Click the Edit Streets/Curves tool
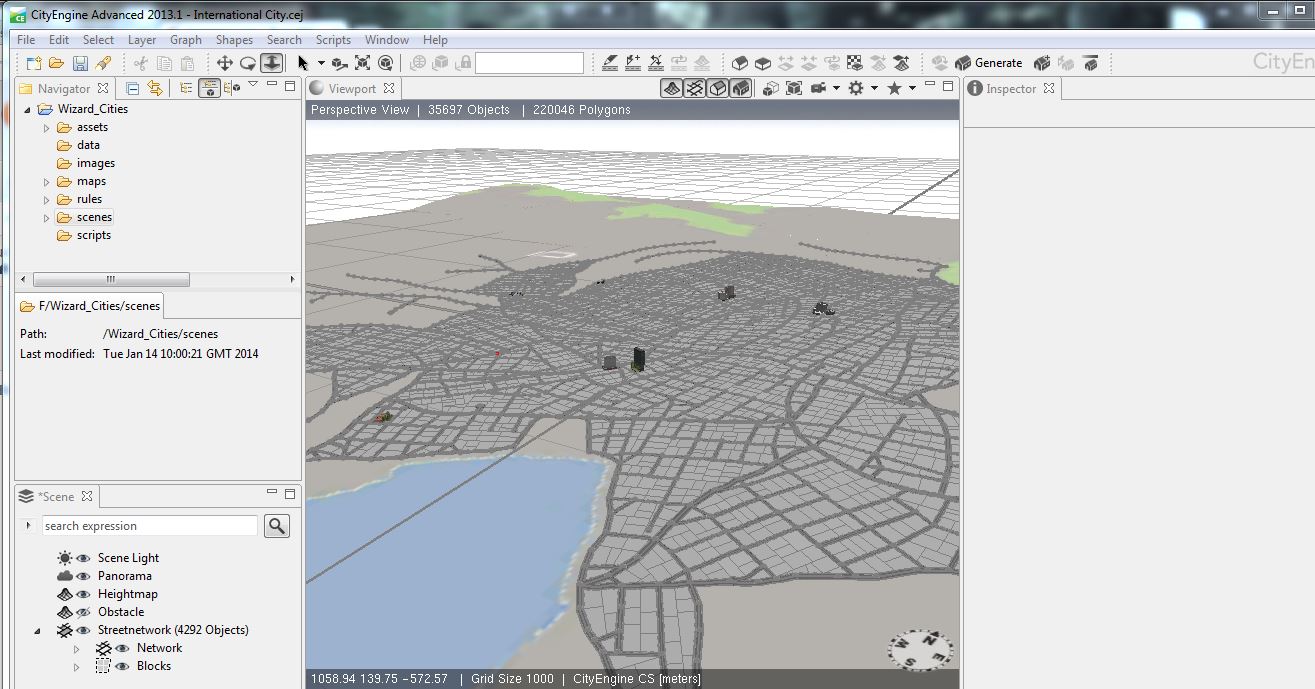Viewport: 1315px width, 689px height. [655, 63]
